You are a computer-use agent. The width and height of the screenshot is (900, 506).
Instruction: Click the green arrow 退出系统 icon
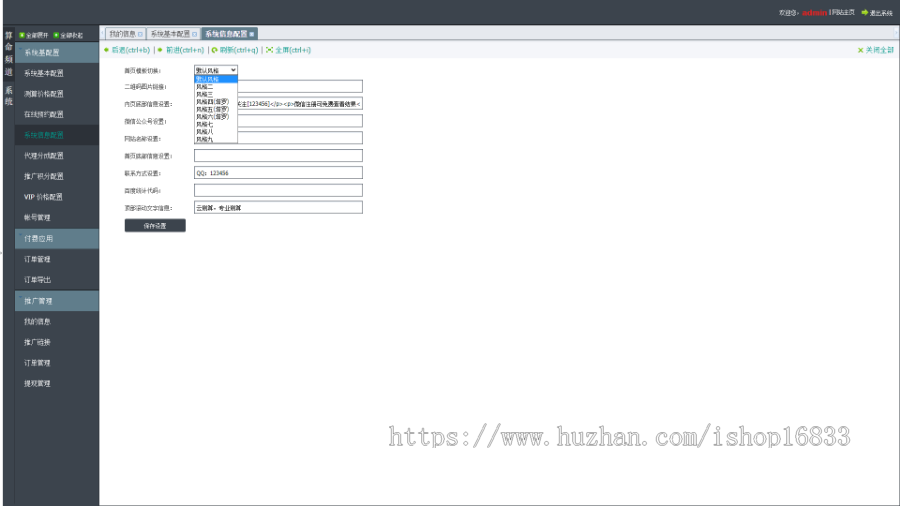(864, 12)
